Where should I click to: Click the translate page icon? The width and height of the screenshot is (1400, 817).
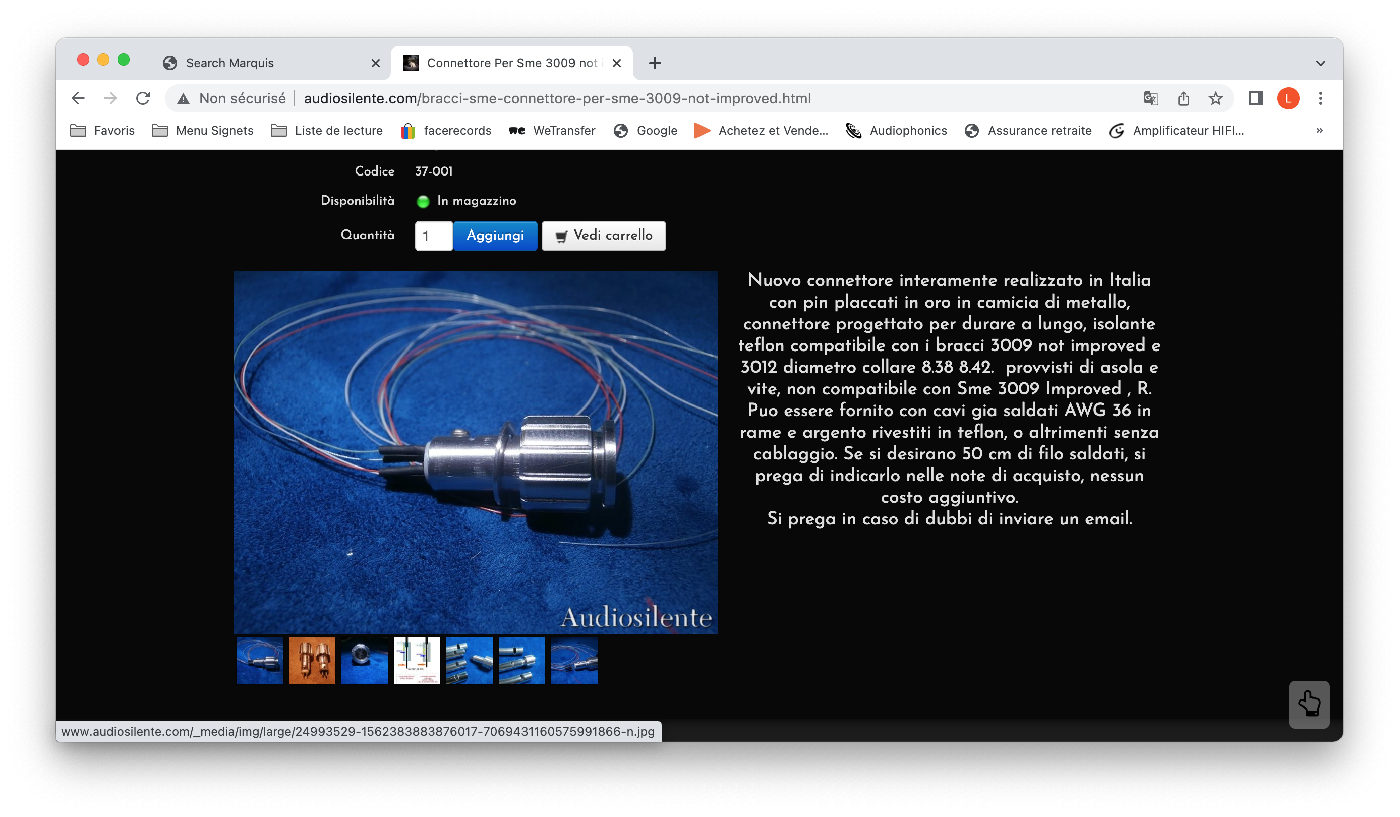pyautogui.click(x=1151, y=98)
